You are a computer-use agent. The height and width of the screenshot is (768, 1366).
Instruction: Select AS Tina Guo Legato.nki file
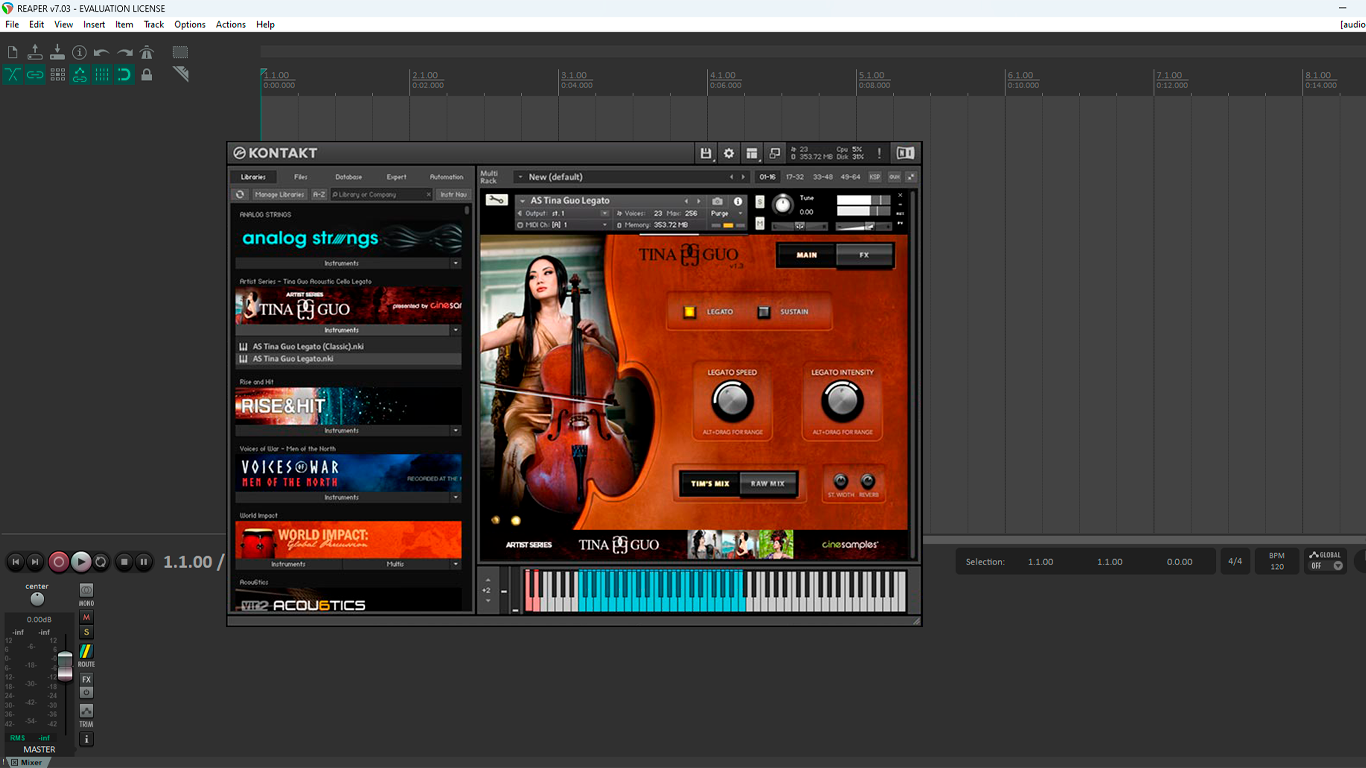click(348, 358)
